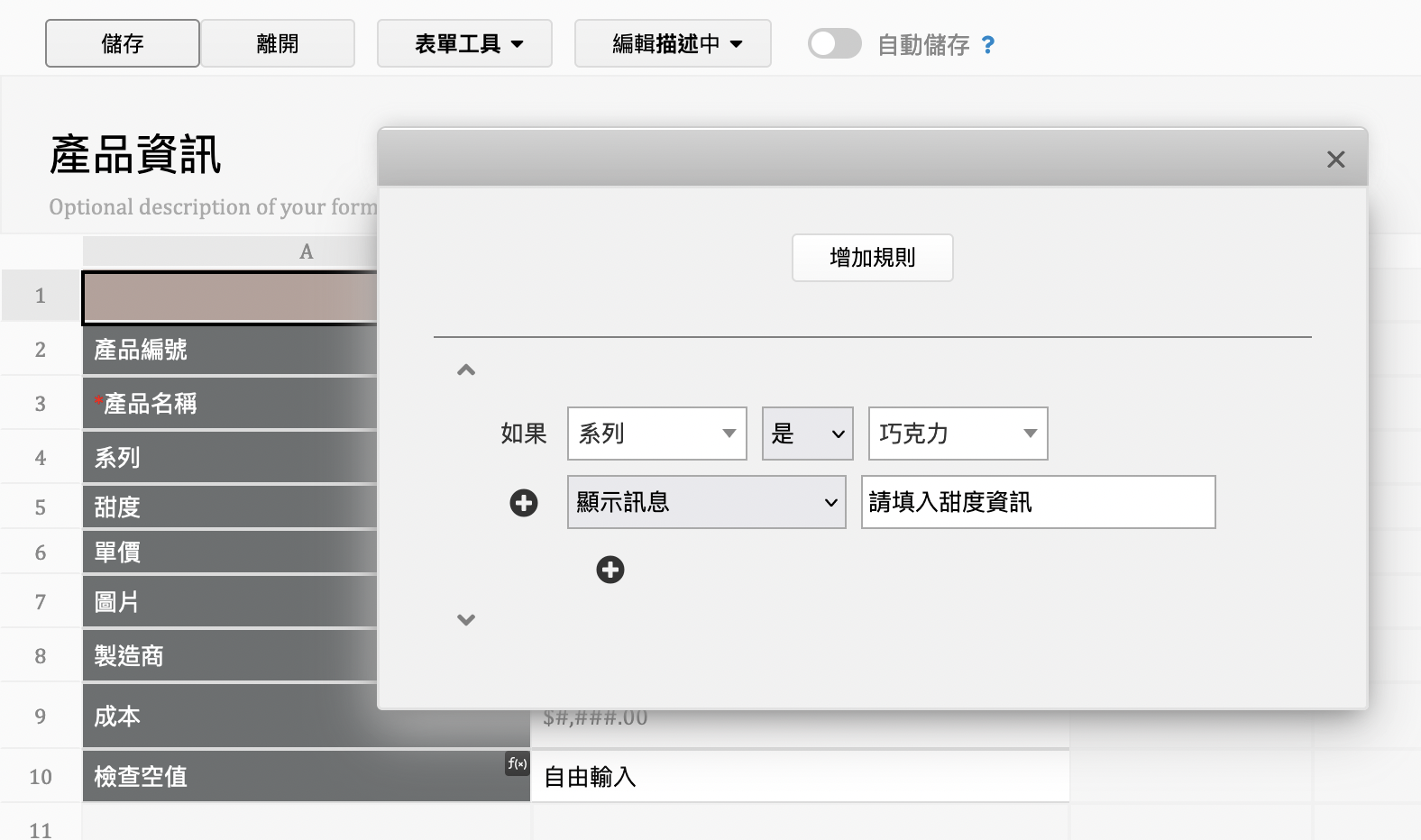Select the 檢查空值 cell

[x=306, y=777]
